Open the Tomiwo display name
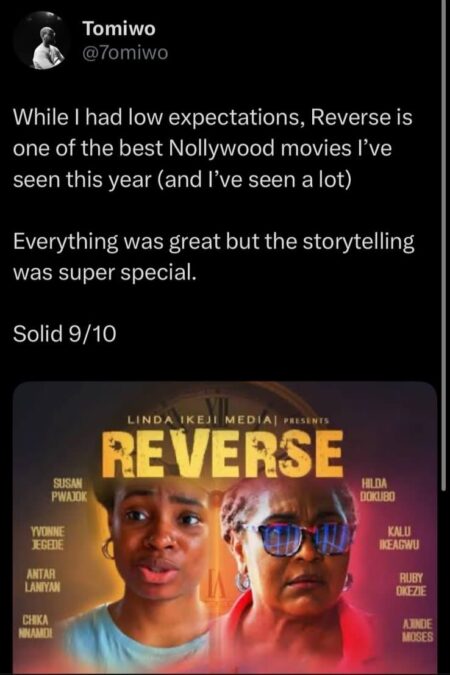 coord(119,29)
